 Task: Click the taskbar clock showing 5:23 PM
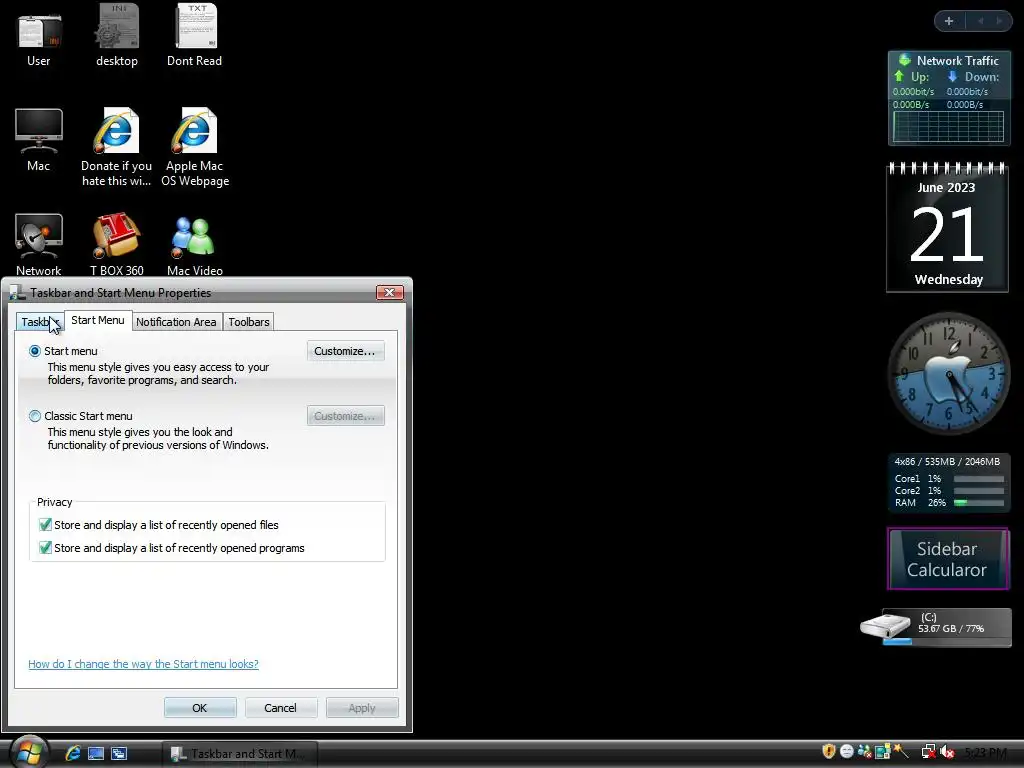pyautogui.click(x=985, y=752)
